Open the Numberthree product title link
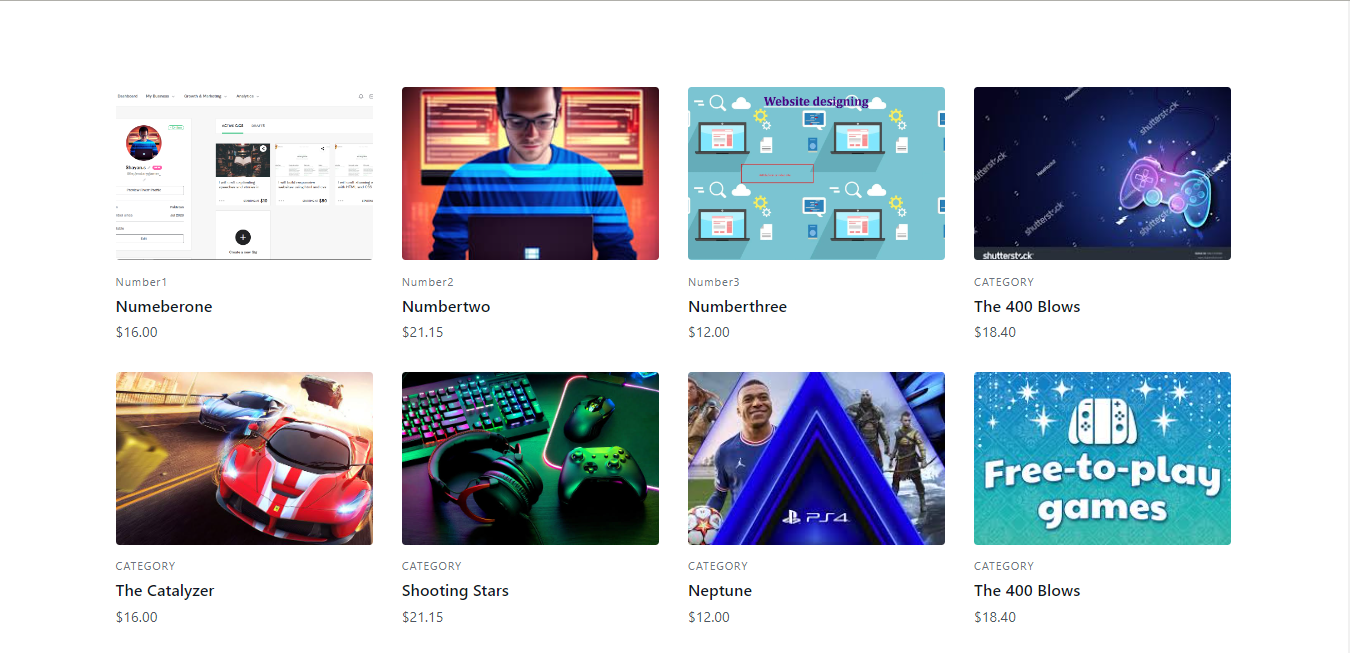The width and height of the screenshot is (1350, 653). coord(737,307)
